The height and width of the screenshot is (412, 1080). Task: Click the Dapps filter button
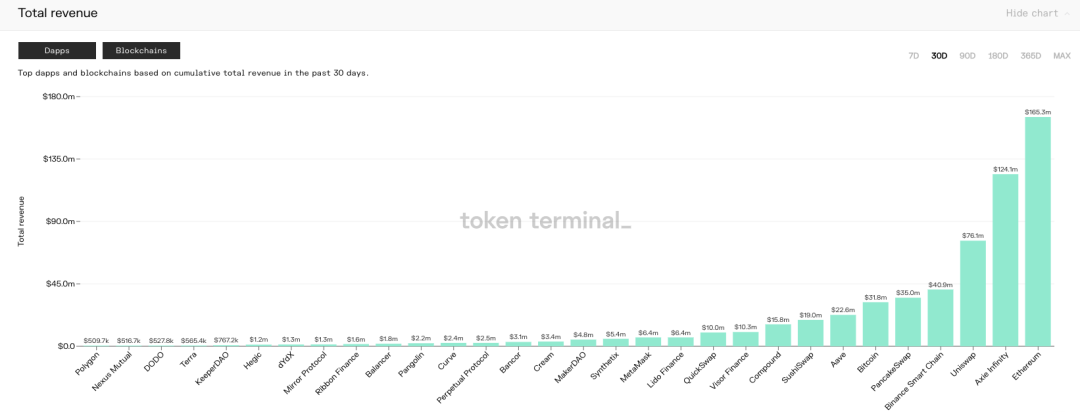click(x=57, y=50)
